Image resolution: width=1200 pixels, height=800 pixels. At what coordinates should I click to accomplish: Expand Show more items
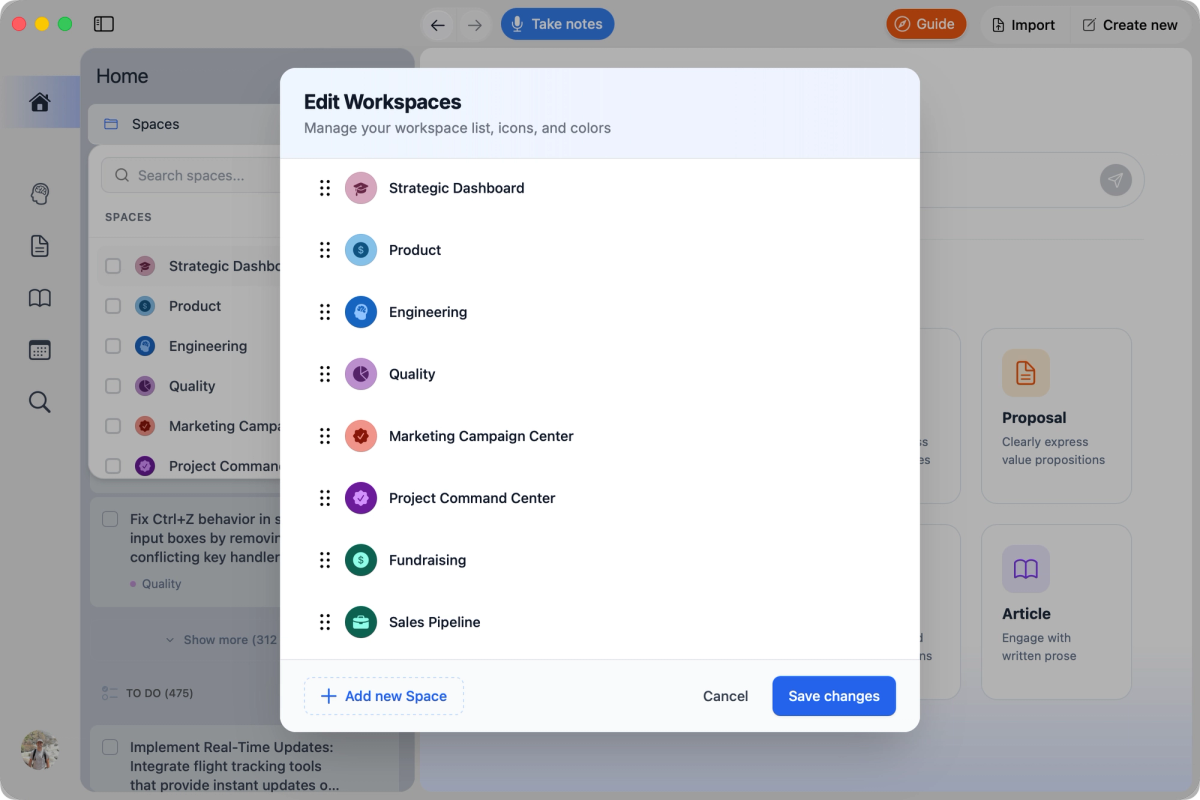click(222, 640)
